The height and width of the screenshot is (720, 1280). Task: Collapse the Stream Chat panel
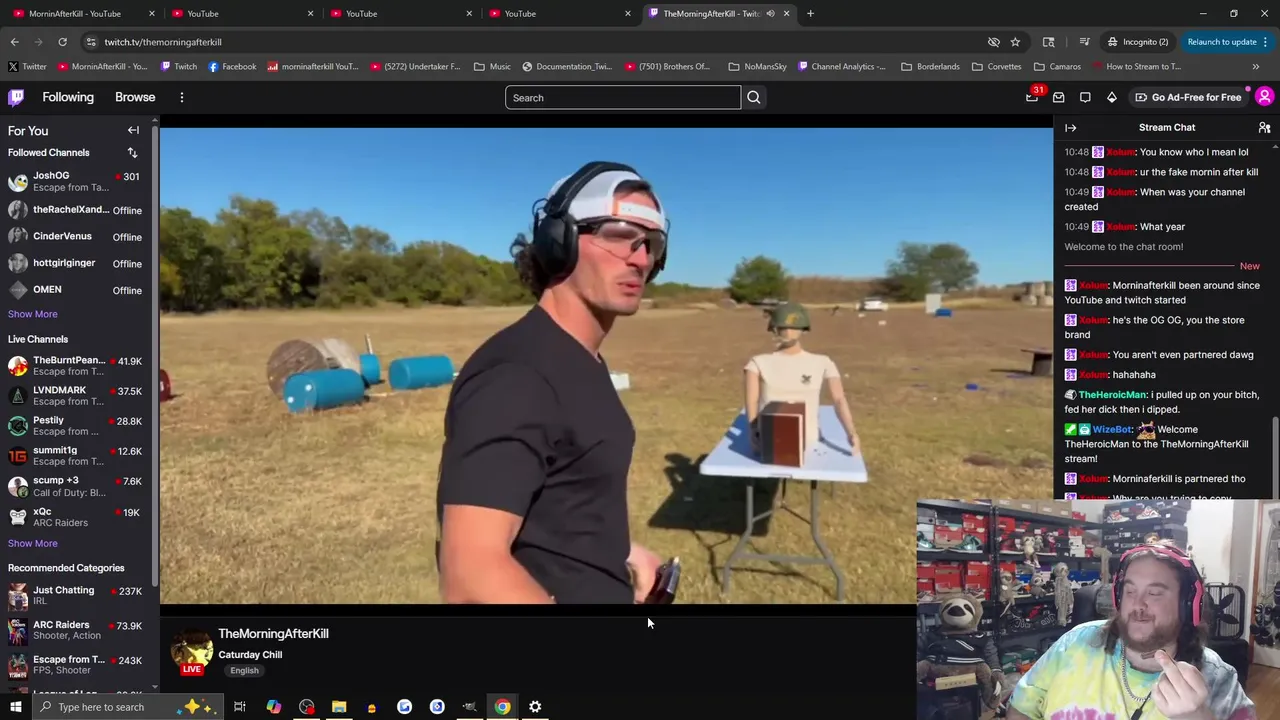[x=1070, y=128]
